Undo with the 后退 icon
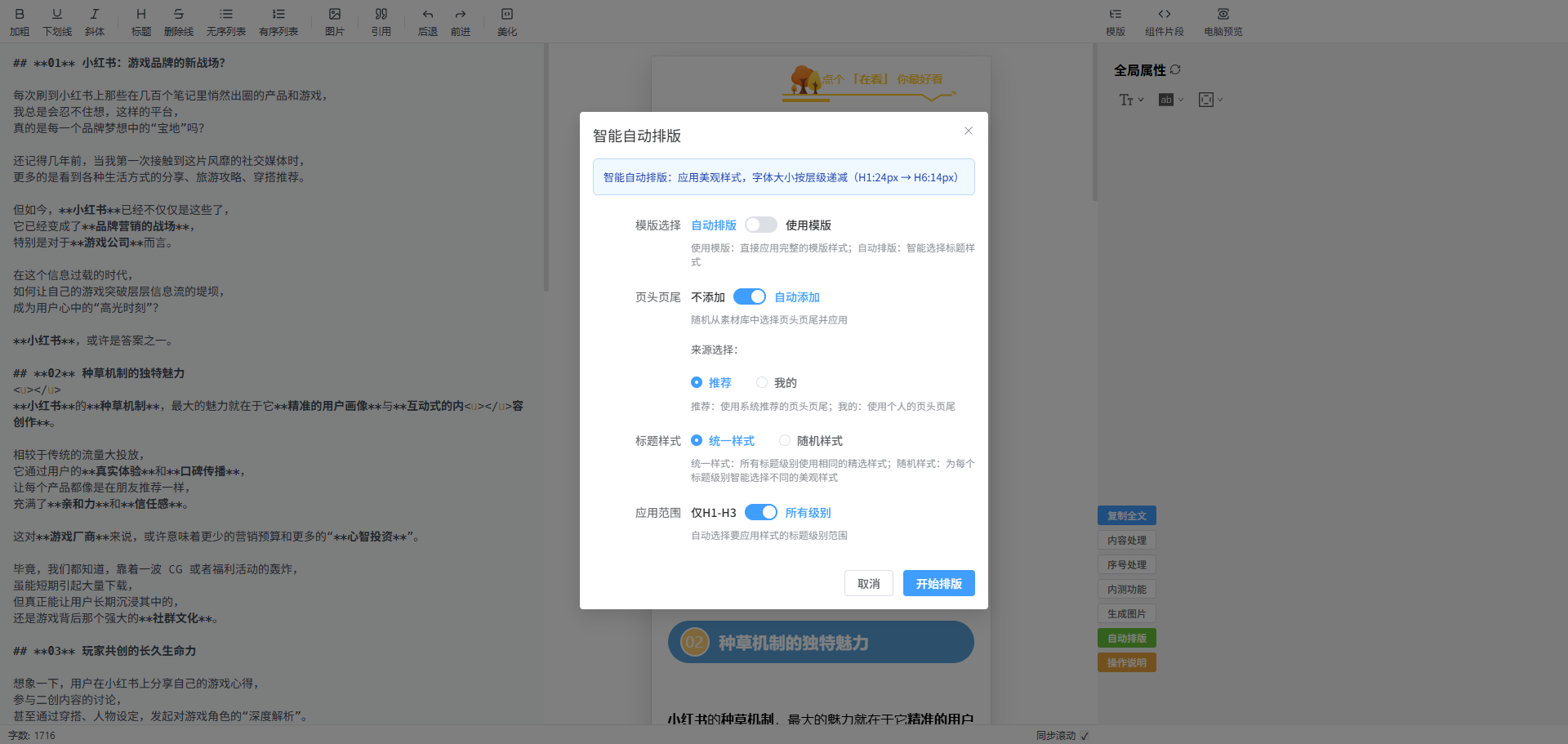This screenshot has height=744, width=1568. [x=428, y=22]
